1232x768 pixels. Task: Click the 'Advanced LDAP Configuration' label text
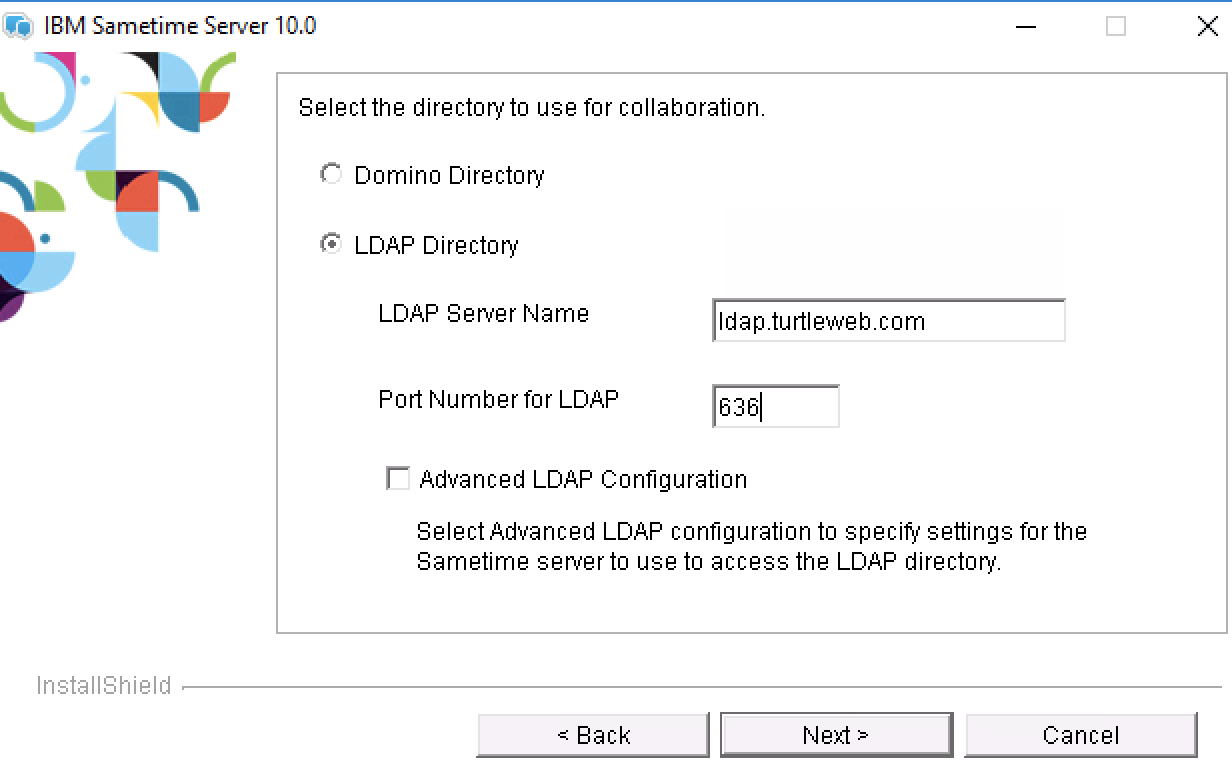click(x=583, y=480)
